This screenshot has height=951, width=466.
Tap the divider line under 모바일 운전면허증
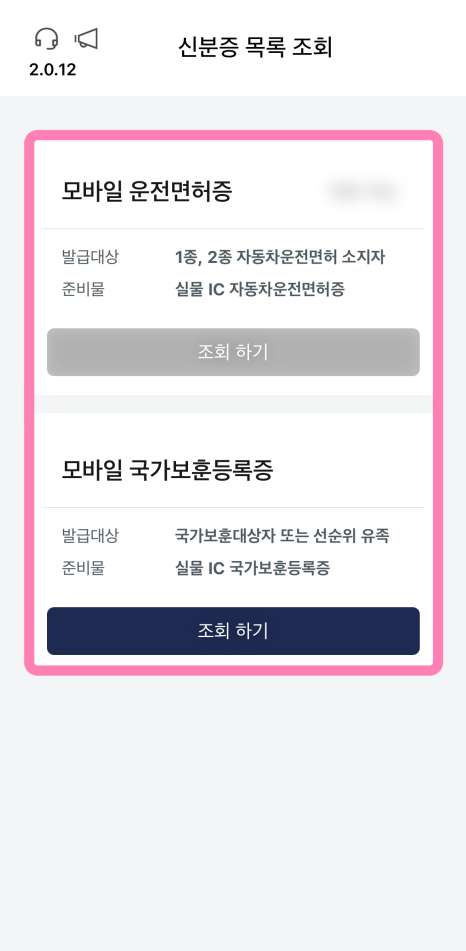233,229
